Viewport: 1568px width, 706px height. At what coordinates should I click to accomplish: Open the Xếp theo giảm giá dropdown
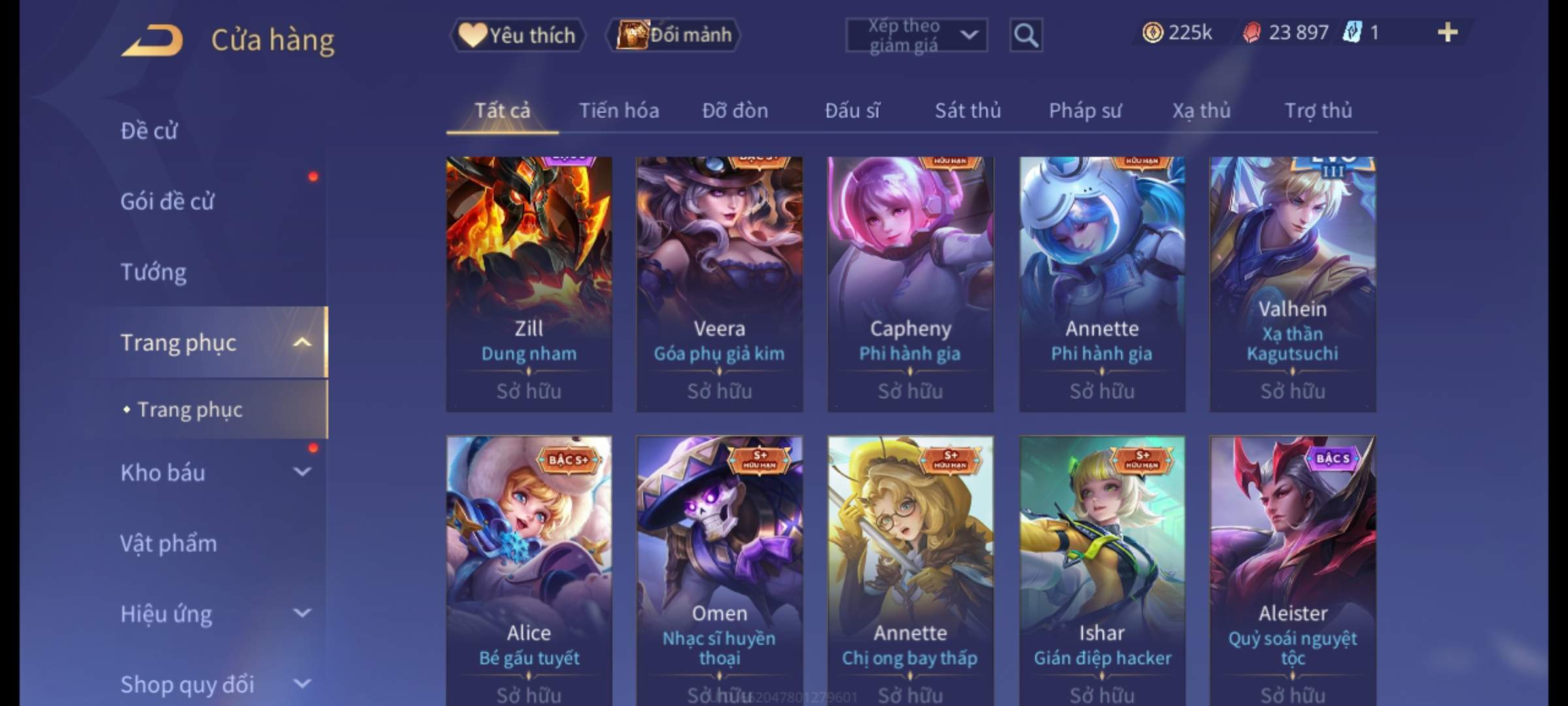917,35
